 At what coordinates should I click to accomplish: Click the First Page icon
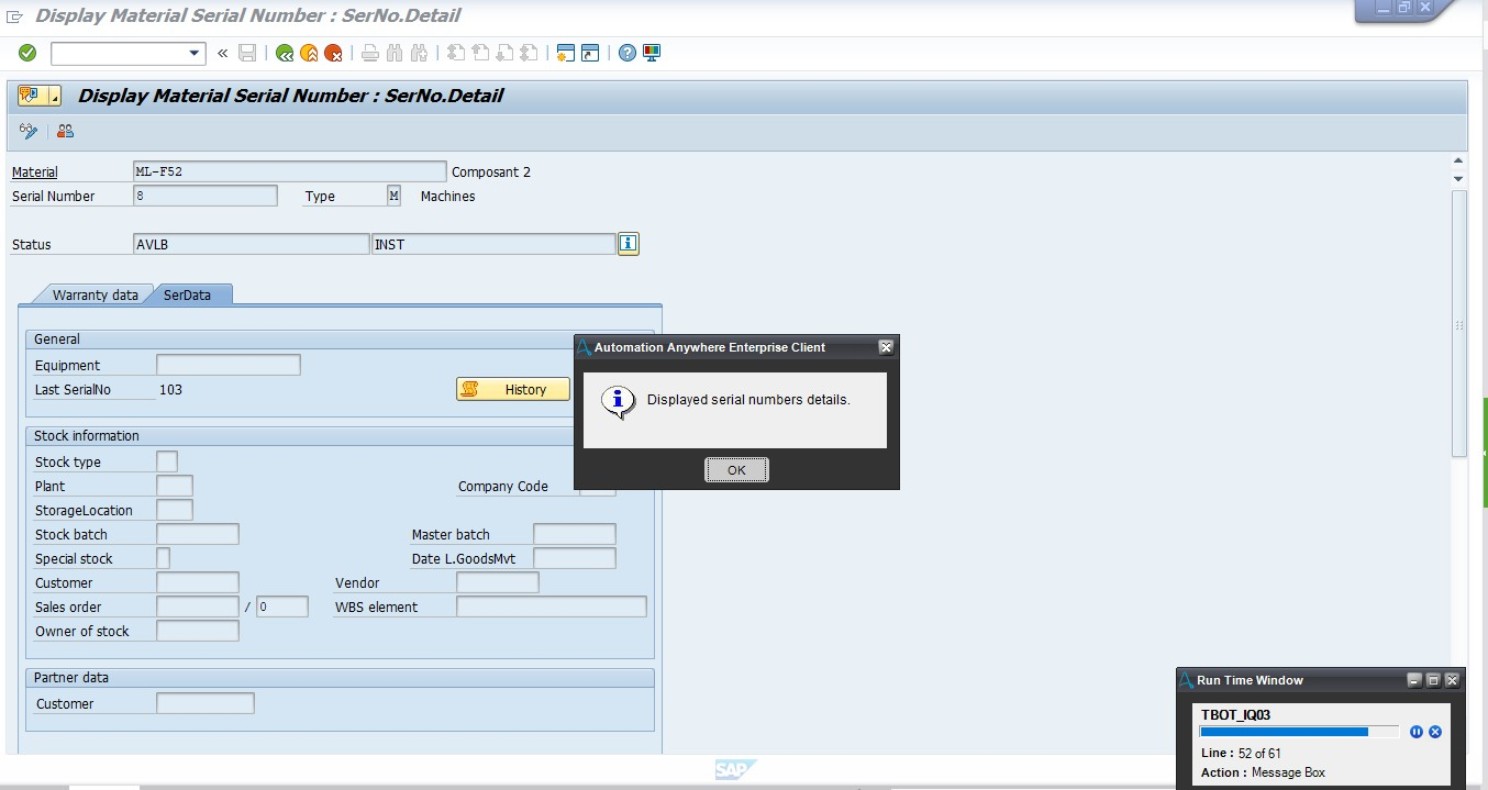456,53
